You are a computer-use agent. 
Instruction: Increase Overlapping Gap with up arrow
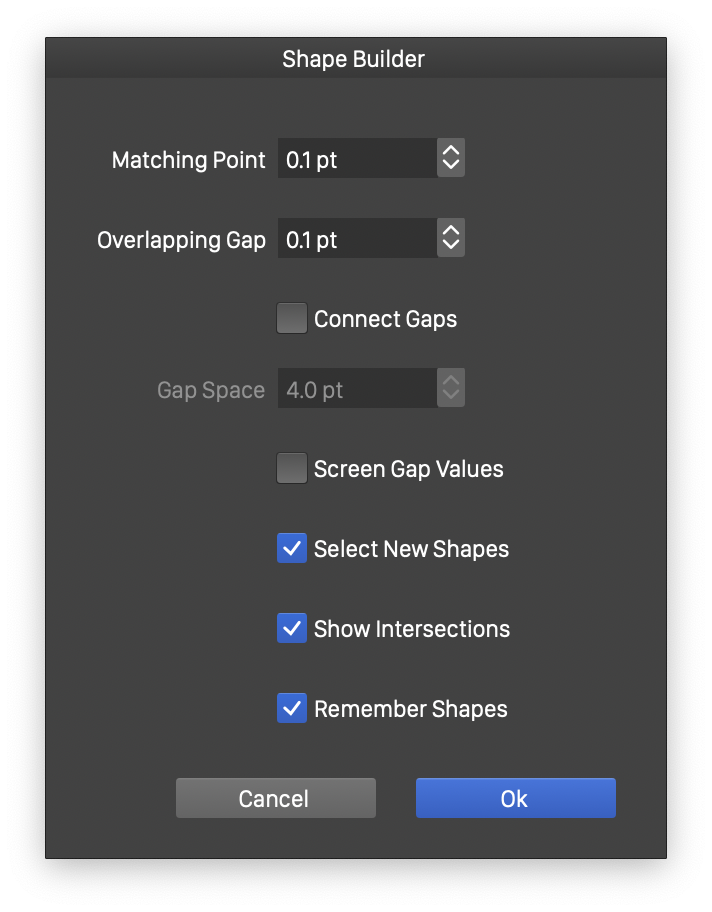[451, 231]
